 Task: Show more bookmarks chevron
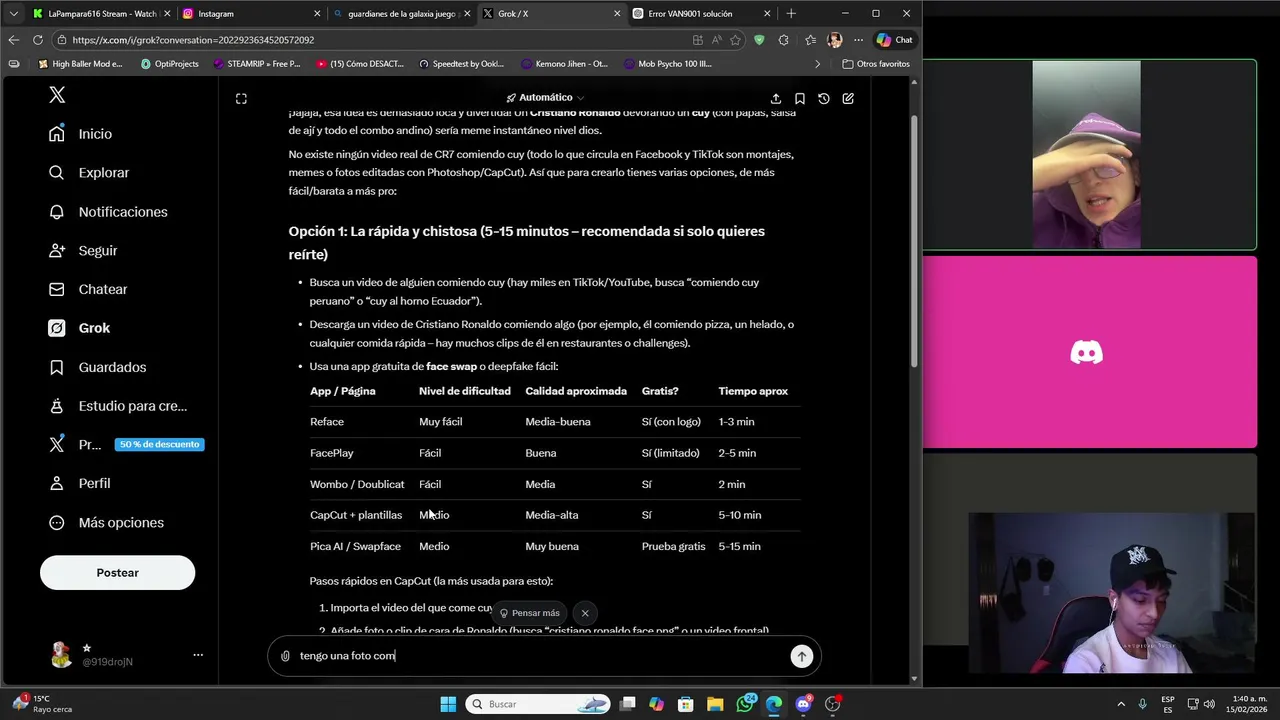coord(818,64)
